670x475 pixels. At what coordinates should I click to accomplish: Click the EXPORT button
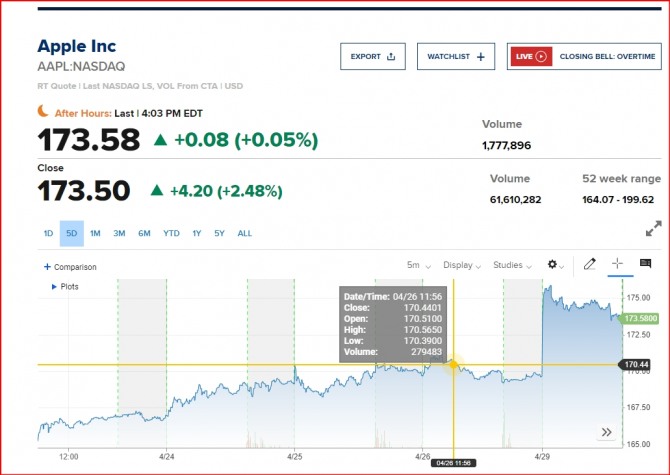tap(372, 57)
